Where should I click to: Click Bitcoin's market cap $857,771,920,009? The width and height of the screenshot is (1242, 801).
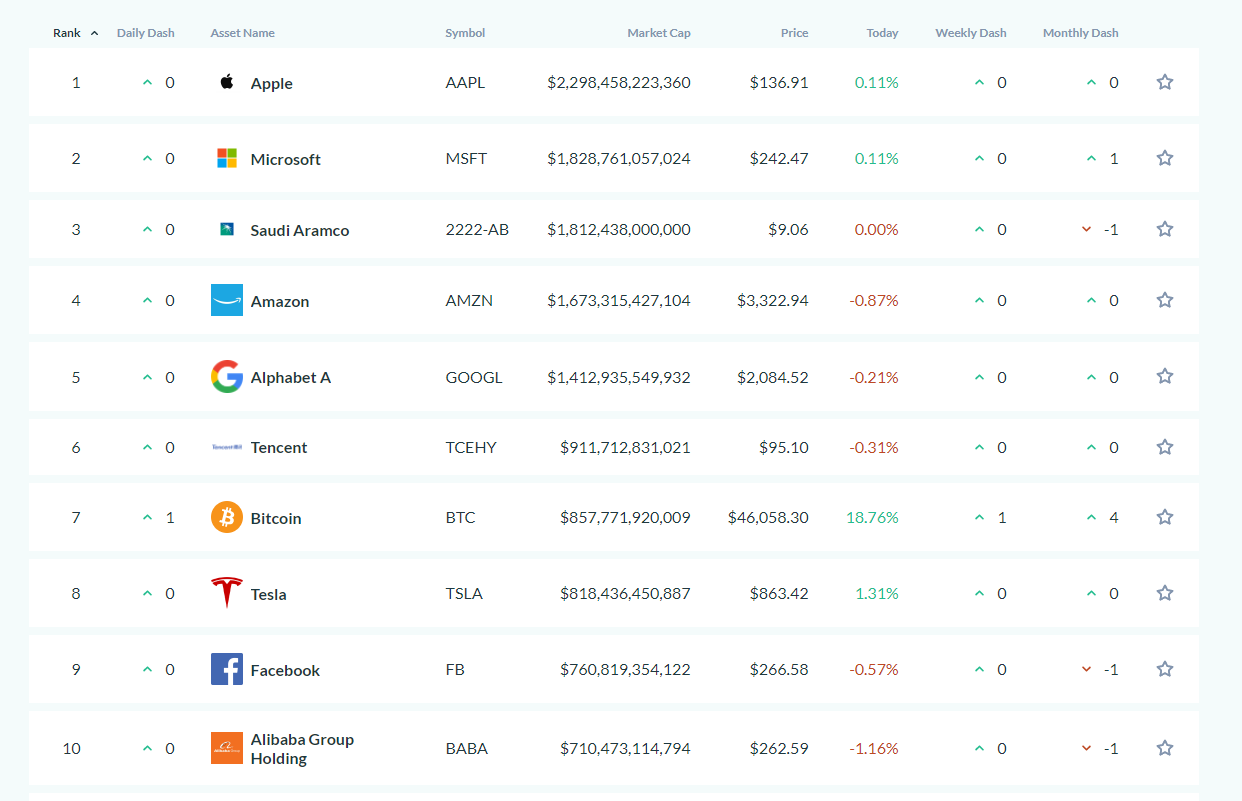click(625, 517)
